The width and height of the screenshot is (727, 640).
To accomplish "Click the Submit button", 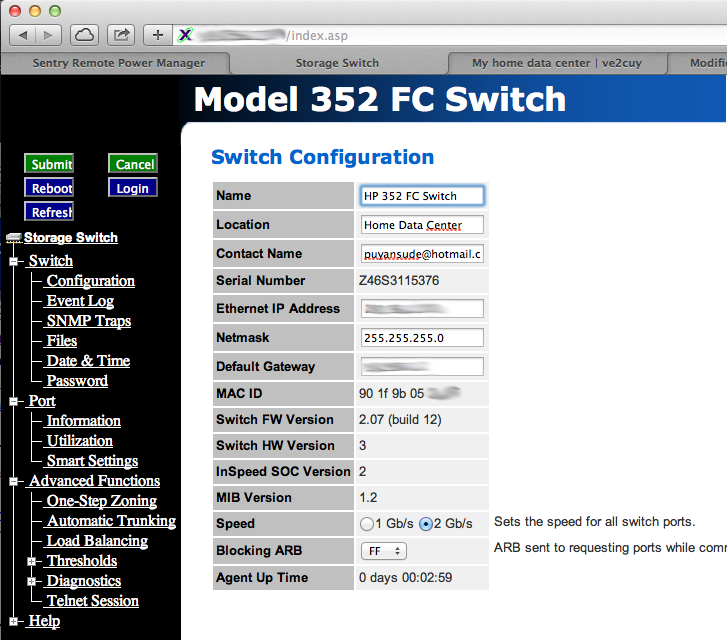I will coord(49,164).
